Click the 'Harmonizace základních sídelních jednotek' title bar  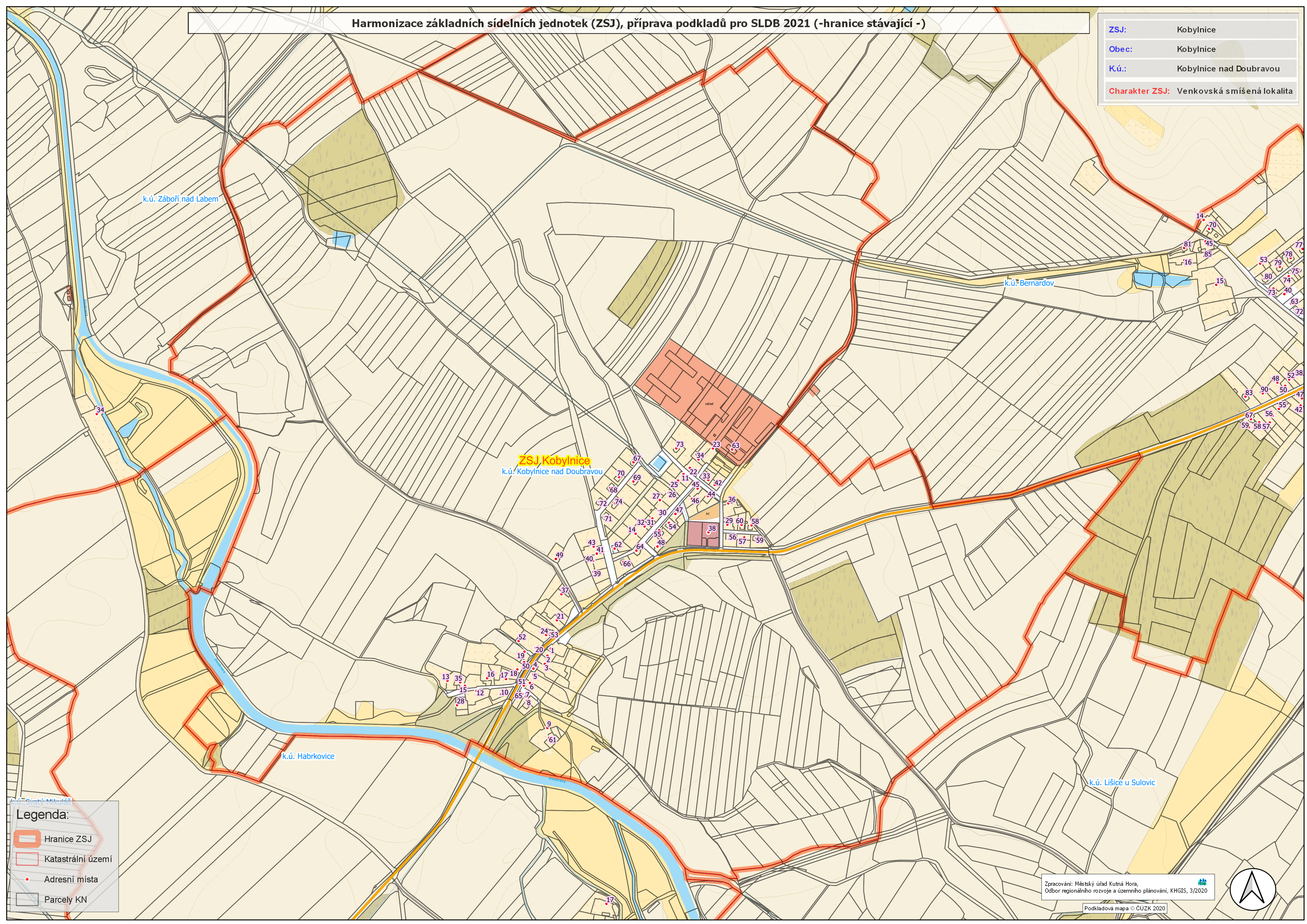tap(638, 23)
